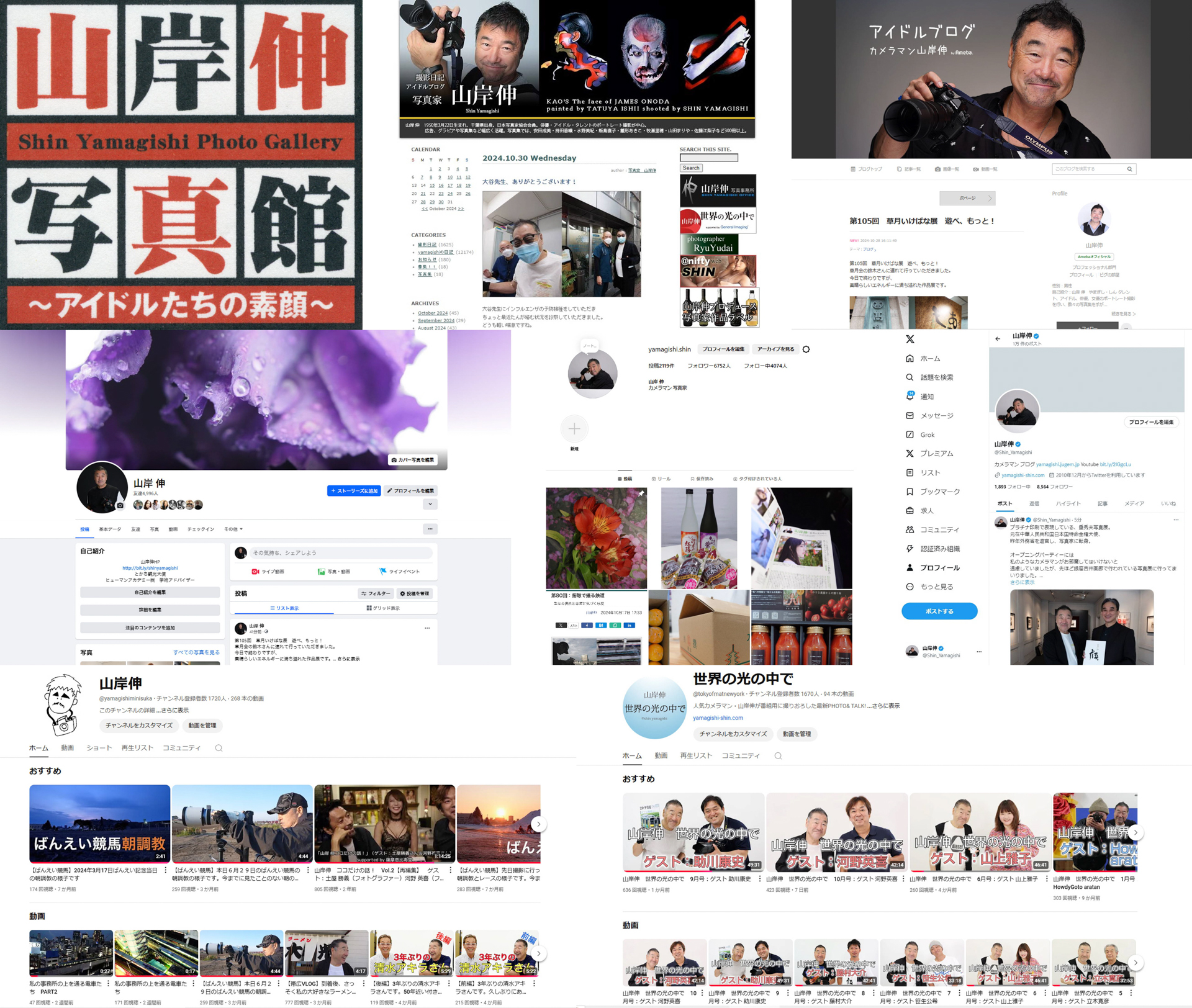Viewport: 1192px width, 1008px height.
Task: Switch Facebook posts to グリッド表示 grid view
Action: [383, 608]
